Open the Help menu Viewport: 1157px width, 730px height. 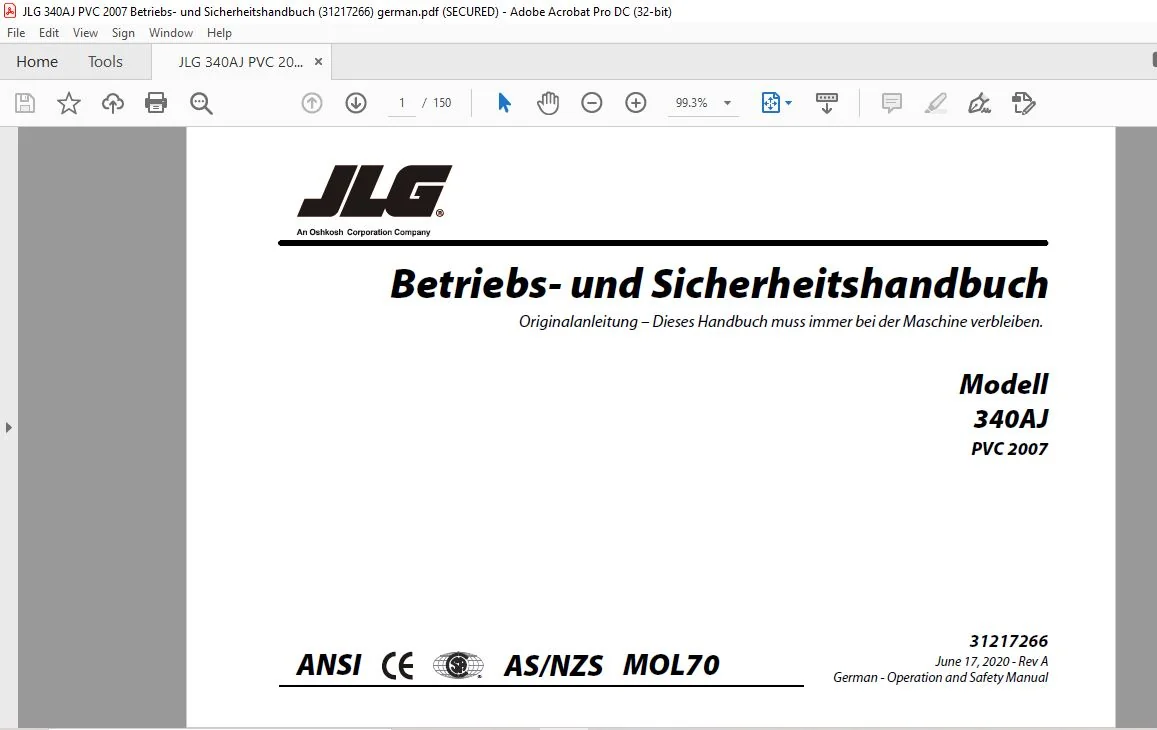pyautogui.click(x=219, y=32)
